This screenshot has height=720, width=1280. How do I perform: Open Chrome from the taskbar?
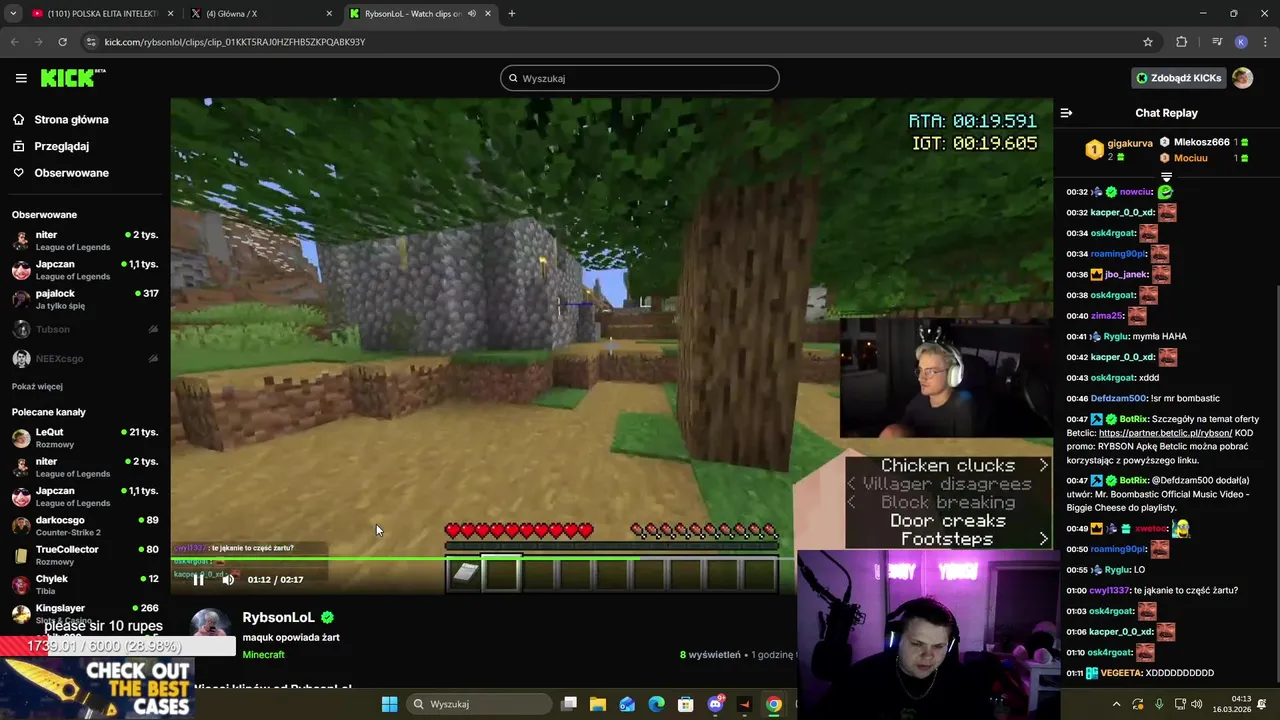point(773,704)
